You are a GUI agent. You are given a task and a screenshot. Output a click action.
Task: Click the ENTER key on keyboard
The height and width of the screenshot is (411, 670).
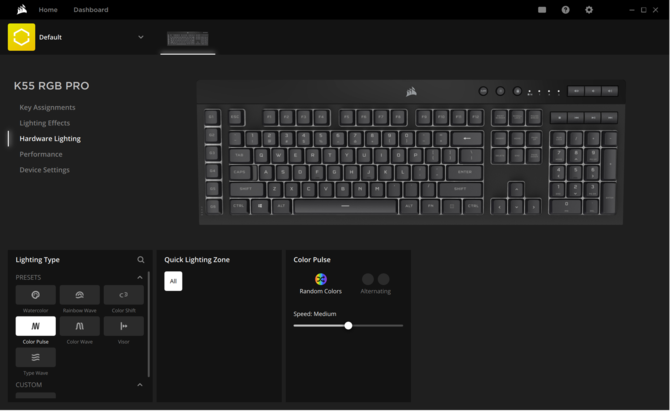[464, 172]
